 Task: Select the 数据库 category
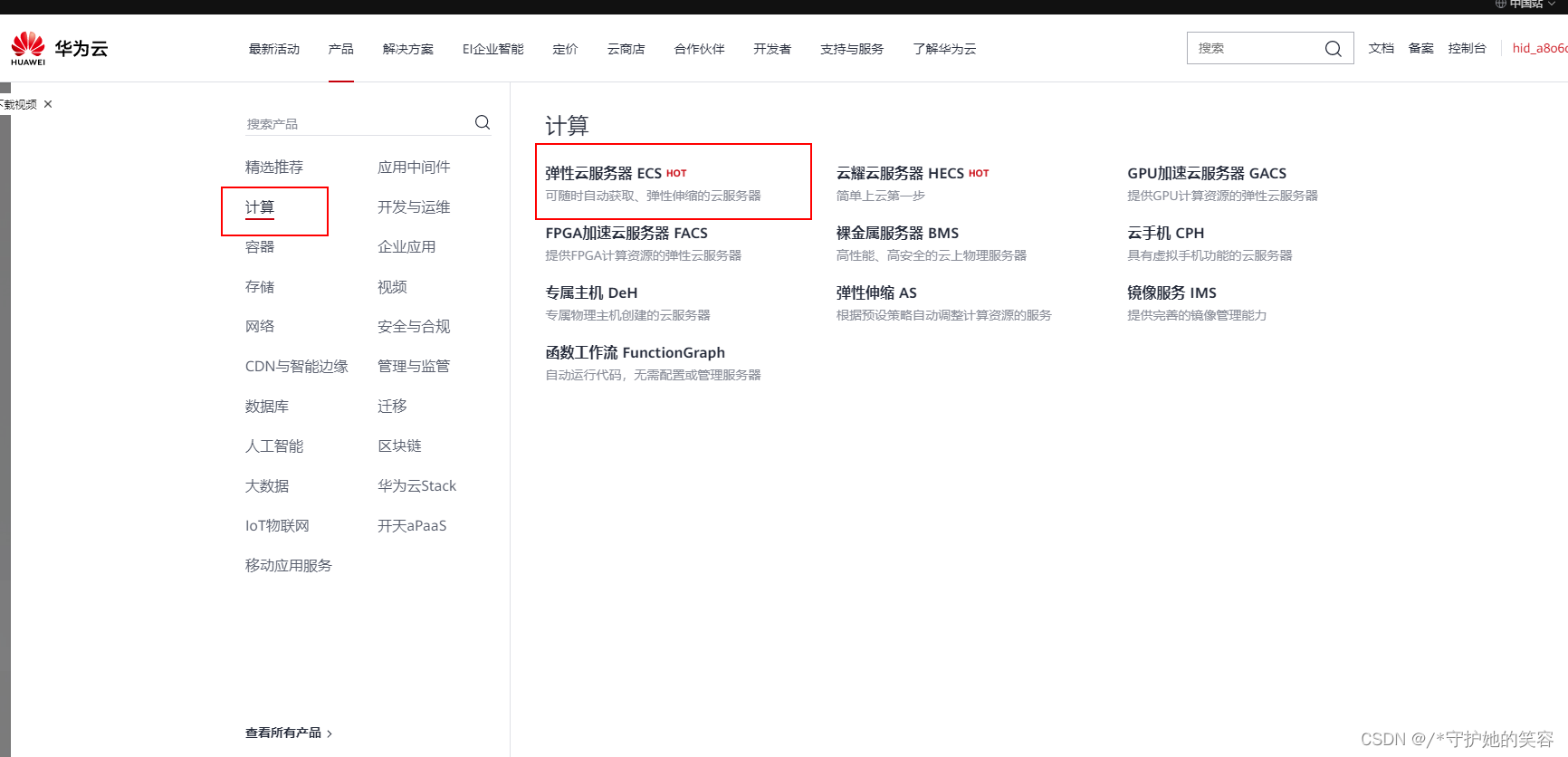pyautogui.click(x=267, y=406)
